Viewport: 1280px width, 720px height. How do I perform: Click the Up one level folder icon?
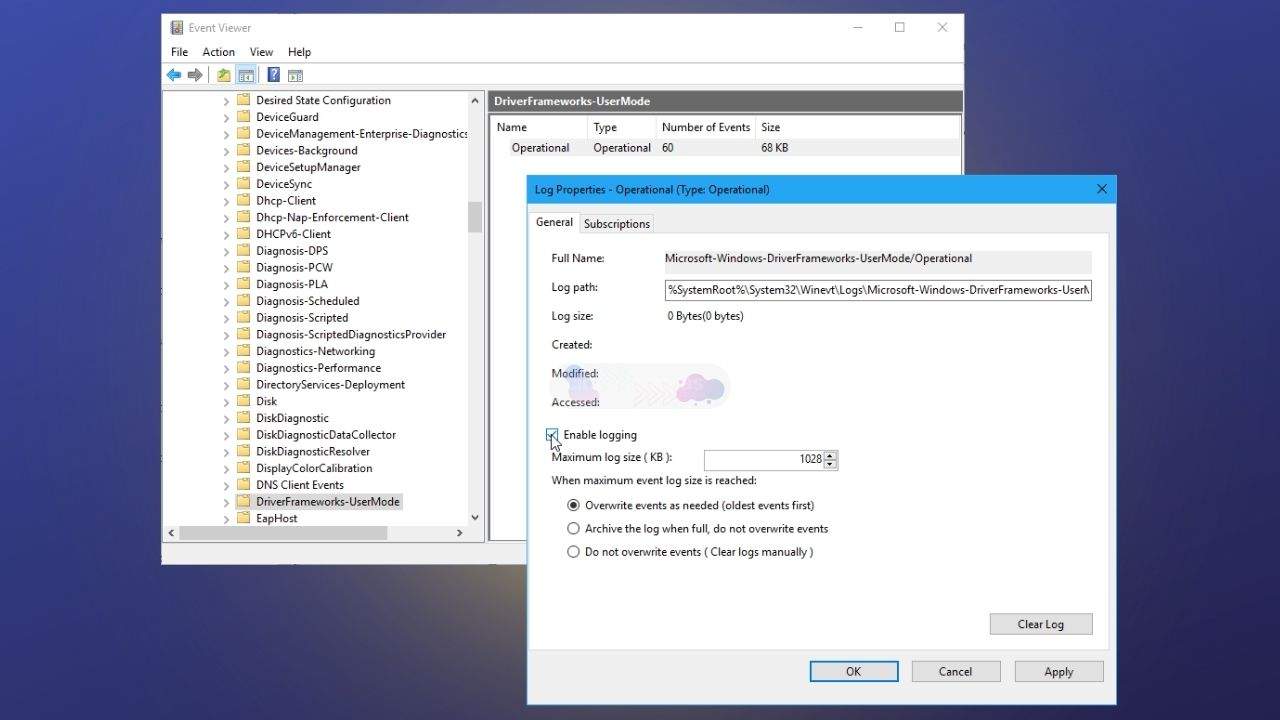[x=224, y=75]
